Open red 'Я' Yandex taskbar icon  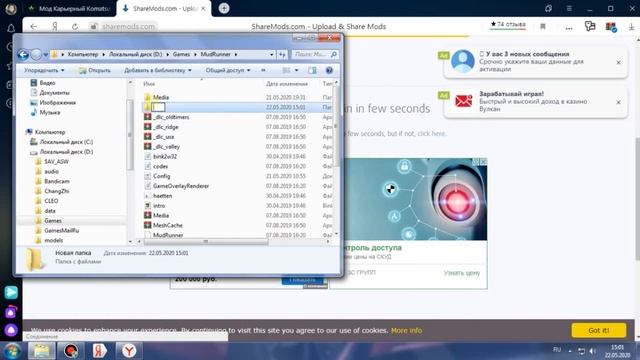pos(99,351)
